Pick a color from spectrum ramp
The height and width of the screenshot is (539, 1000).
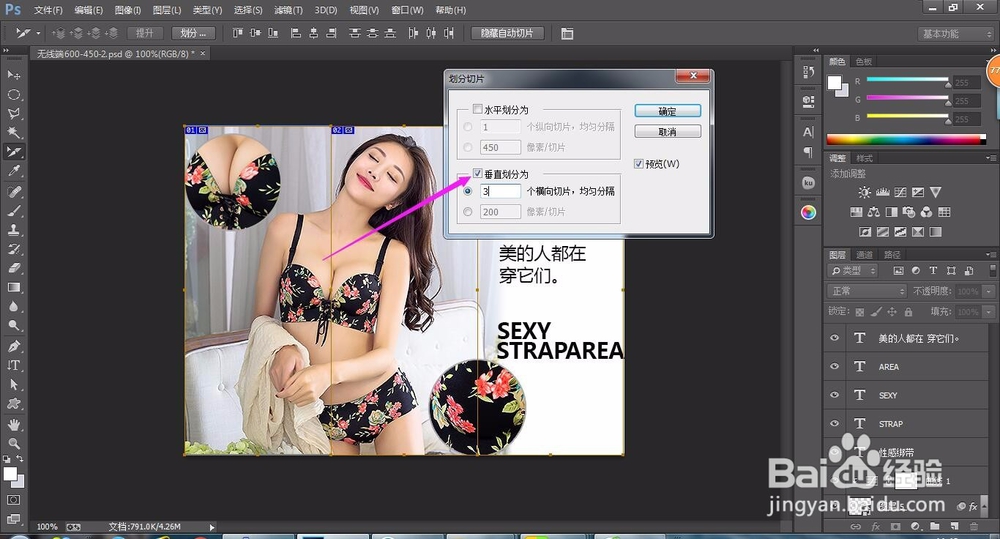pos(906,139)
